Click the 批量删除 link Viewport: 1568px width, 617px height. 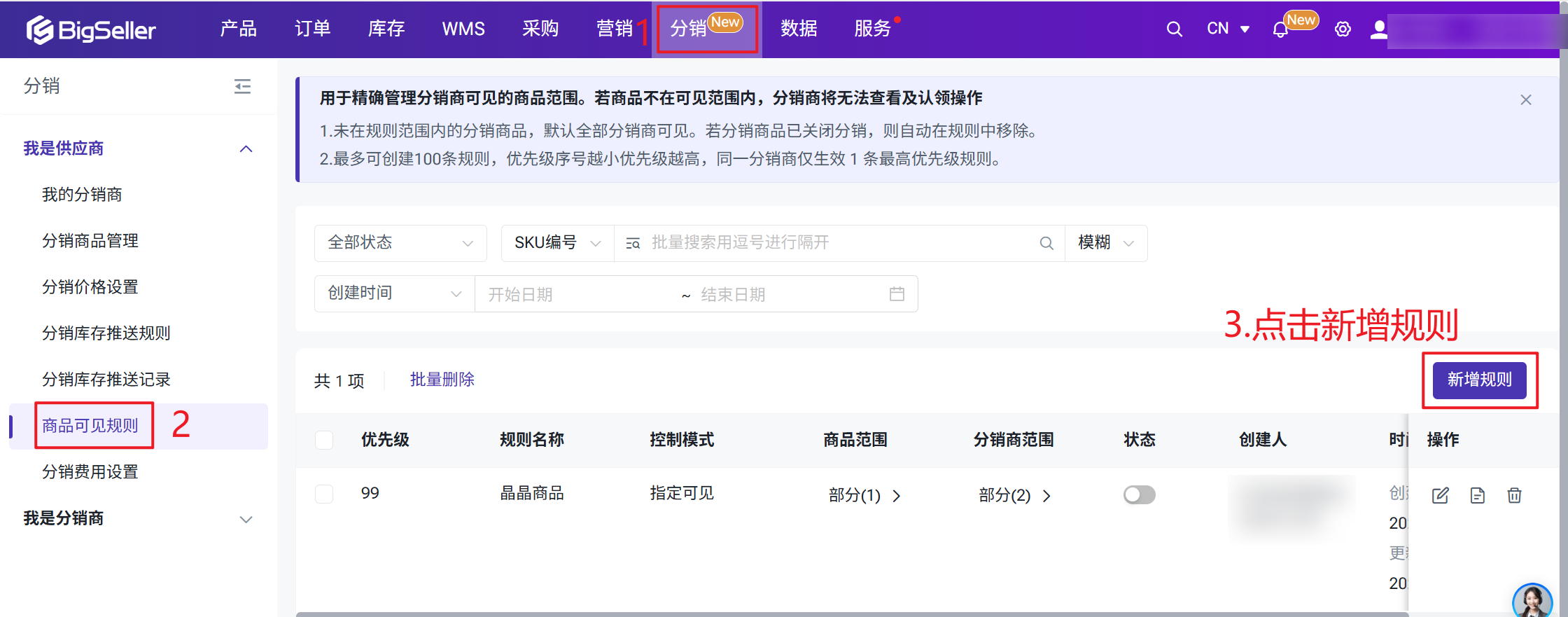pos(442,380)
